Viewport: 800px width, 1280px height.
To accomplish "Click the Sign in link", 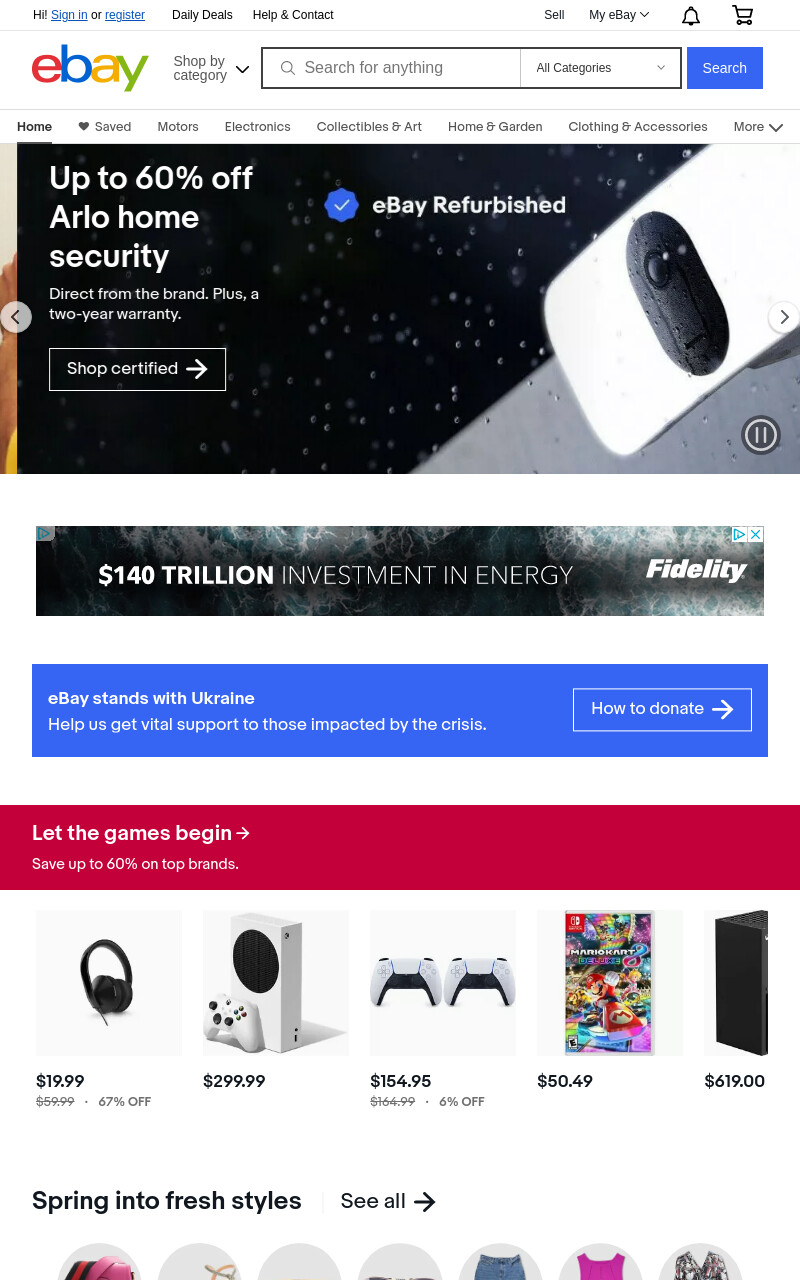I will coord(69,15).
